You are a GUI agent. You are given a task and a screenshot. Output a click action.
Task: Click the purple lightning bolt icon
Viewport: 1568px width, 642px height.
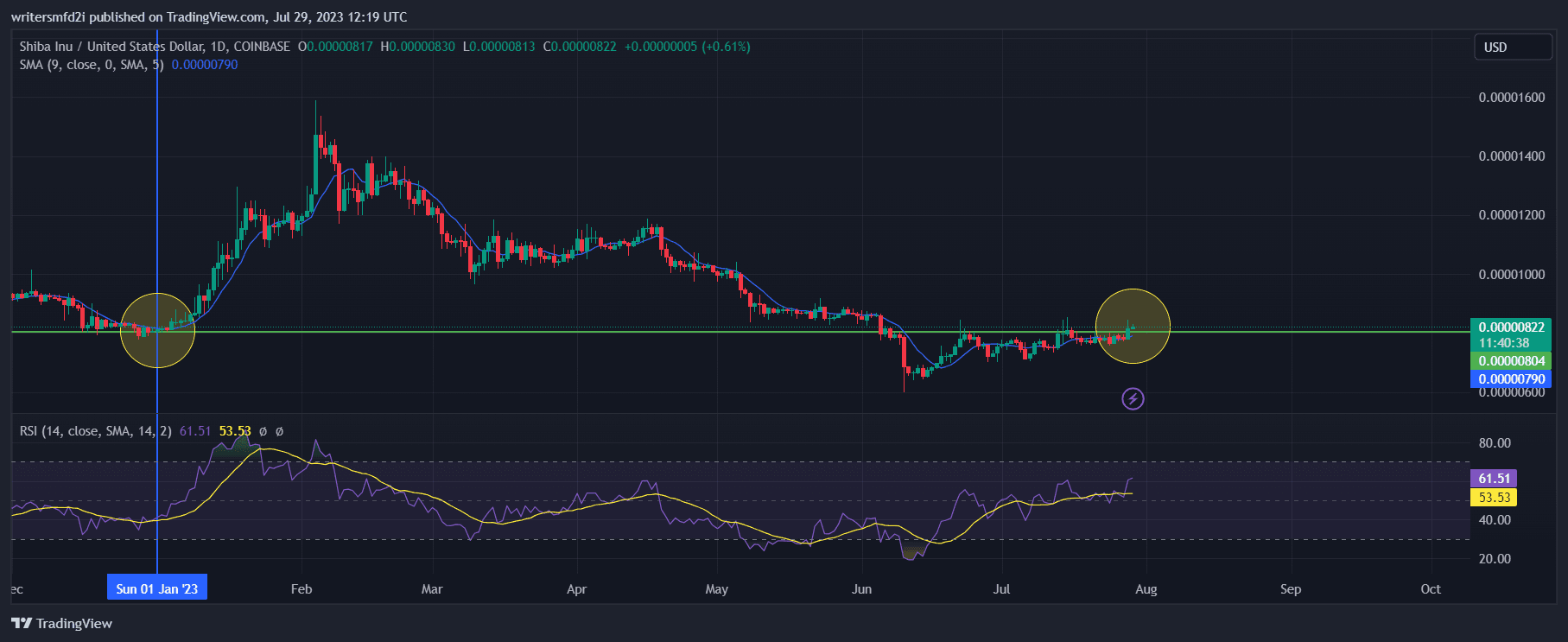pos(1133,398)
